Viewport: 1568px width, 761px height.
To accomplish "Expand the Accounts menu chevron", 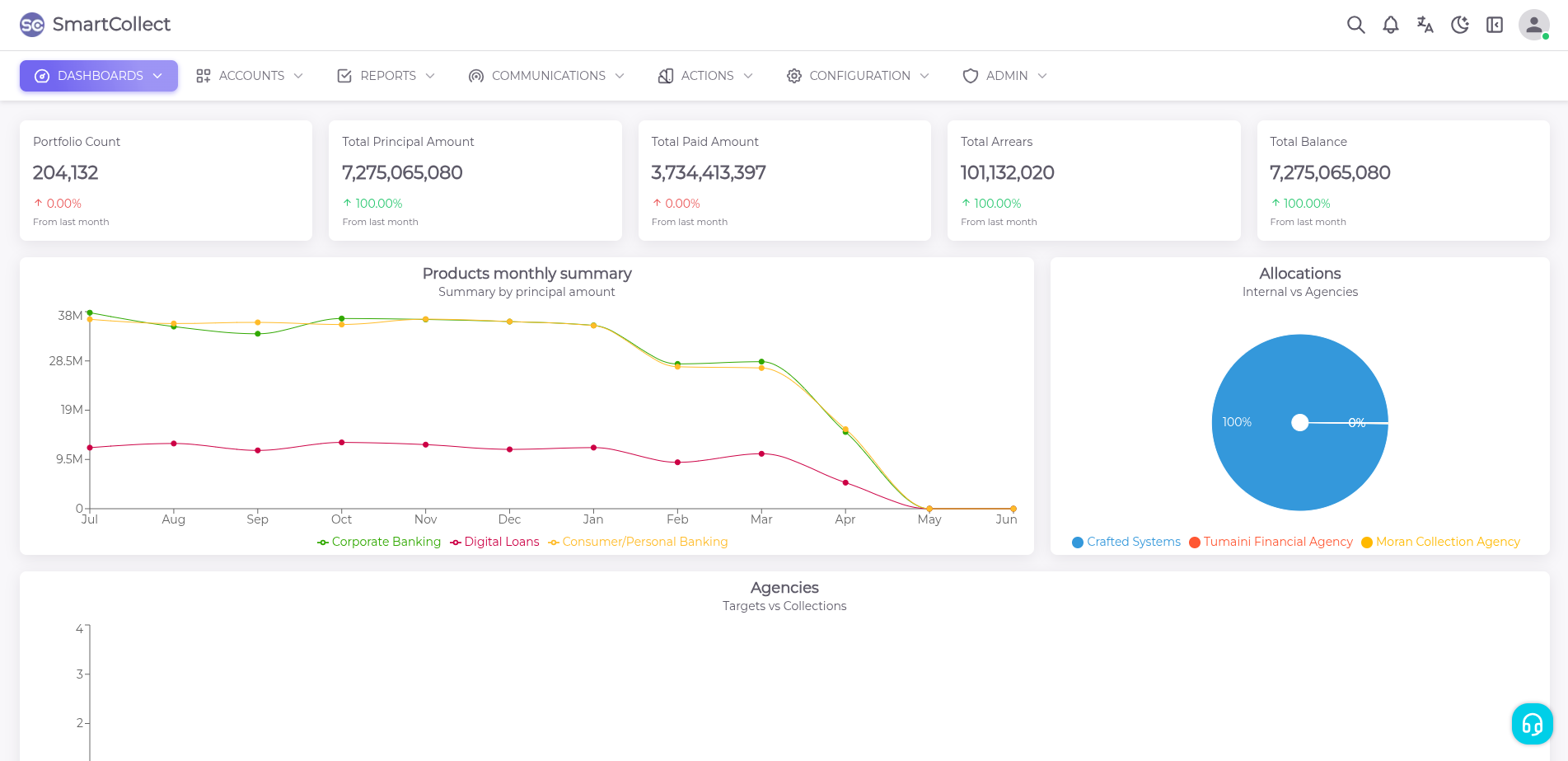I will pyautogui.click(x=298, y=76).
